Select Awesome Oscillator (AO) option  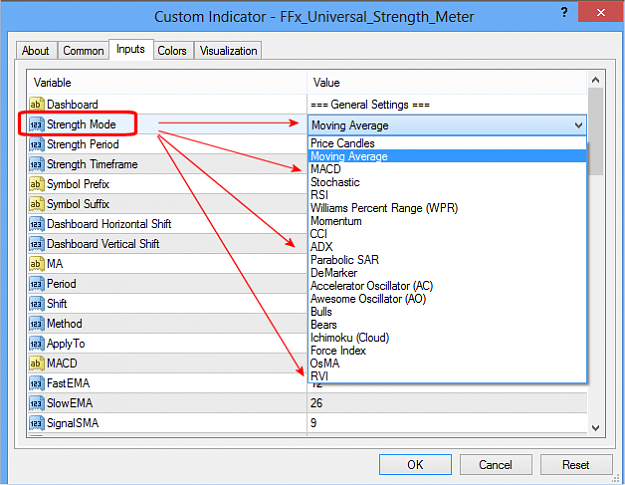pyautogui.click(x=447, y=299)
